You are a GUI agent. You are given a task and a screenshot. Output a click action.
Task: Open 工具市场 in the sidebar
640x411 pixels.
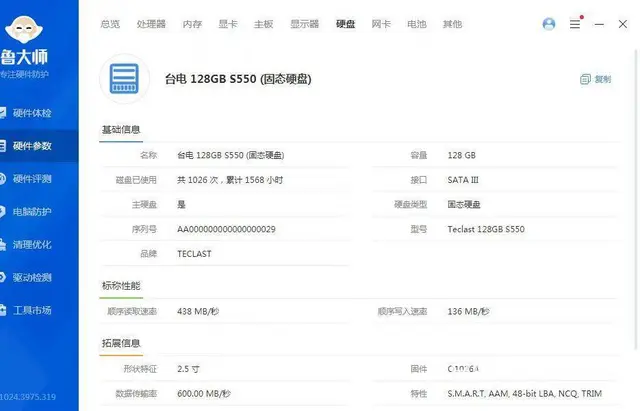click(x=32, y=311)
